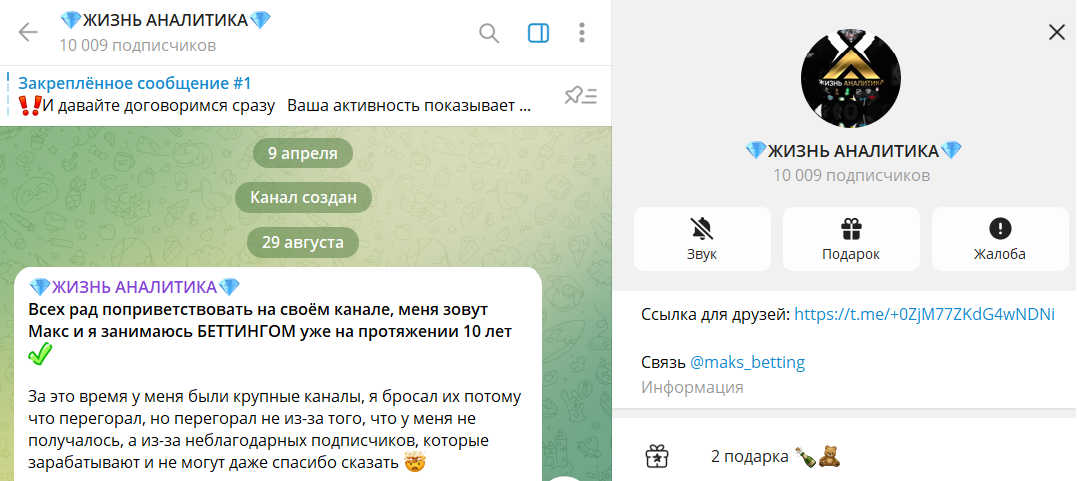
Task: Click the Подарок gift button
Action: tap(851, 239)
